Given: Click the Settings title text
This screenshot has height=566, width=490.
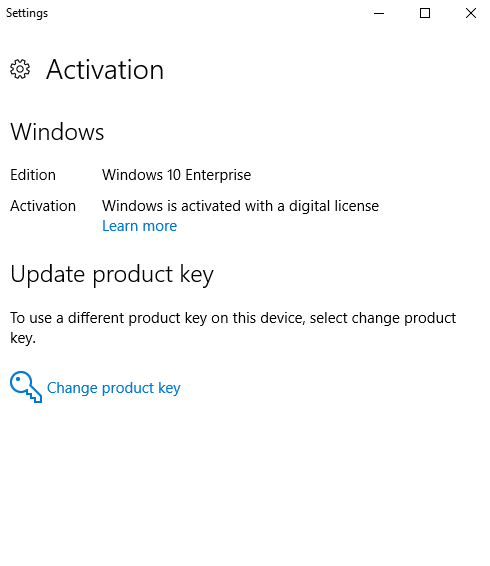Looking at the screenshot, I should click(x=27, y=13).
